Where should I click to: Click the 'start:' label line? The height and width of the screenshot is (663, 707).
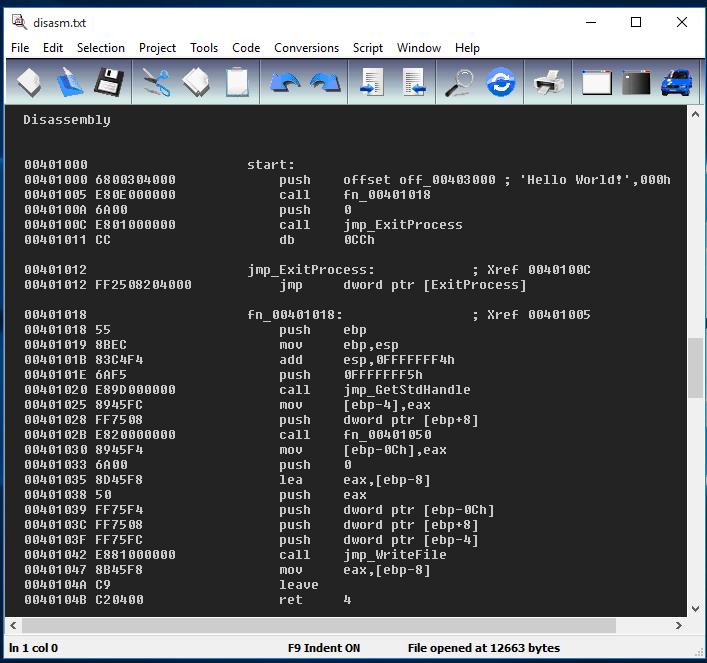[271, 165]
